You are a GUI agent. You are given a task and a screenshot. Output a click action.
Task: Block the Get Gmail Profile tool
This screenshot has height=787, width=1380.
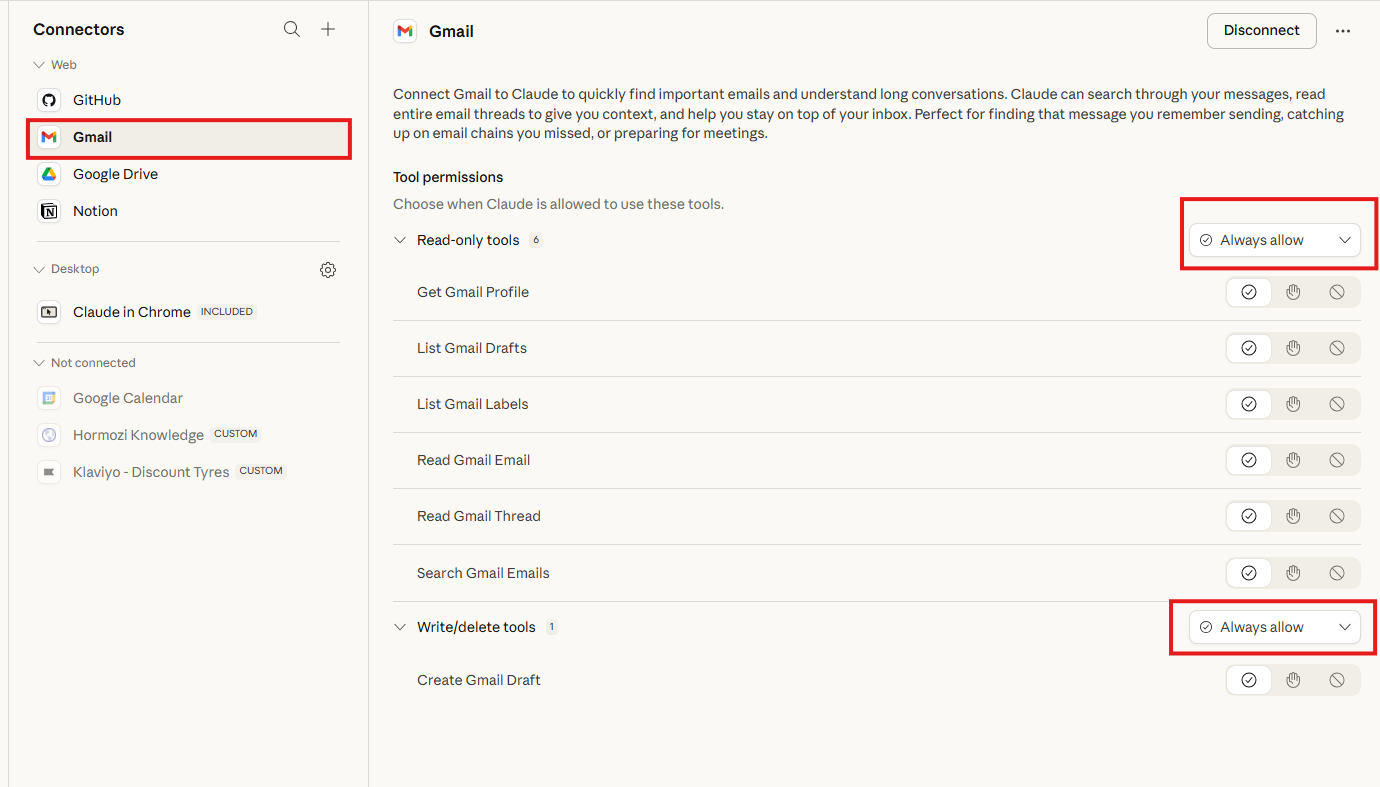click(1337, 292)
